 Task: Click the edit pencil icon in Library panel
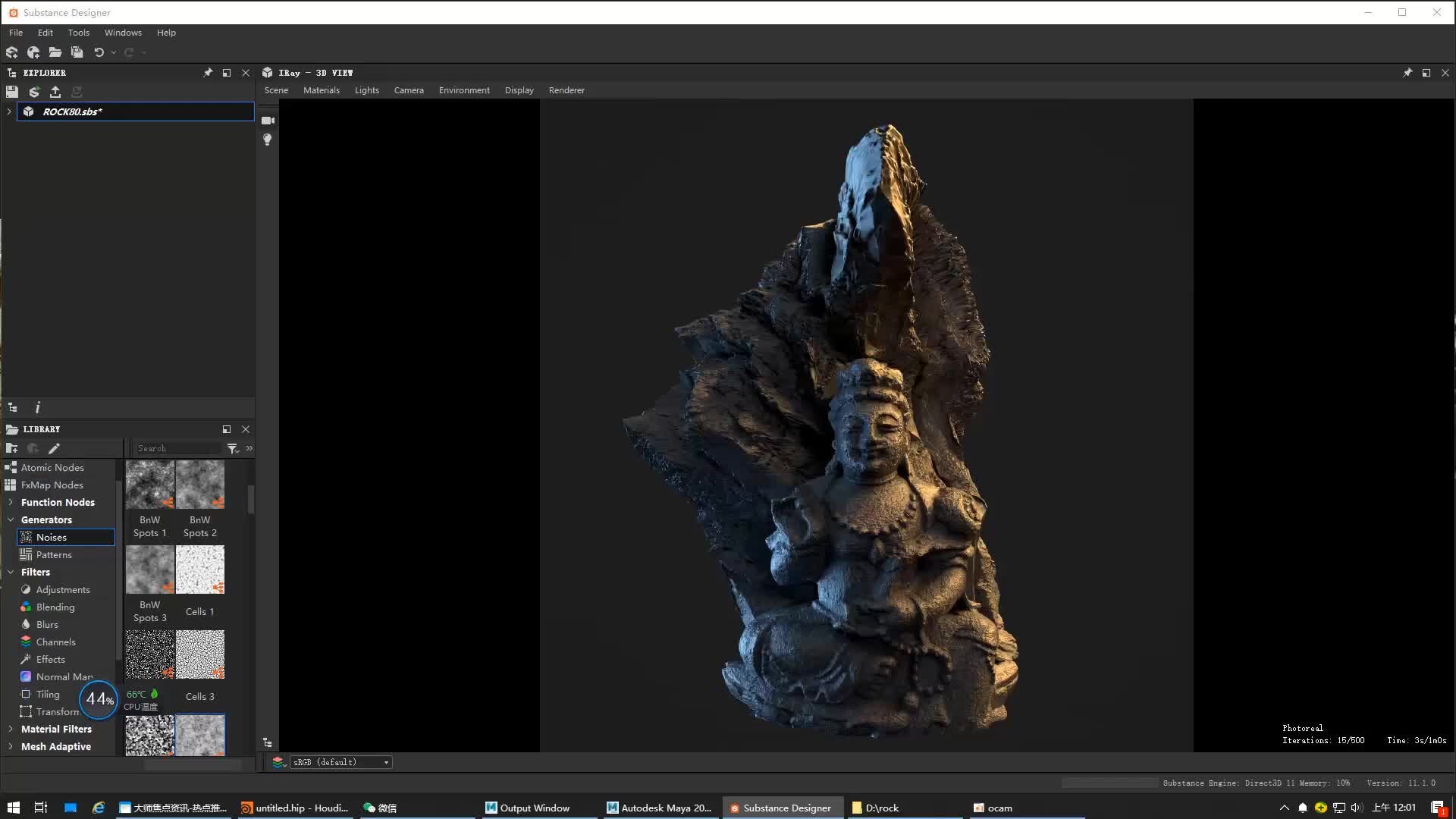(x=54, y=448)
